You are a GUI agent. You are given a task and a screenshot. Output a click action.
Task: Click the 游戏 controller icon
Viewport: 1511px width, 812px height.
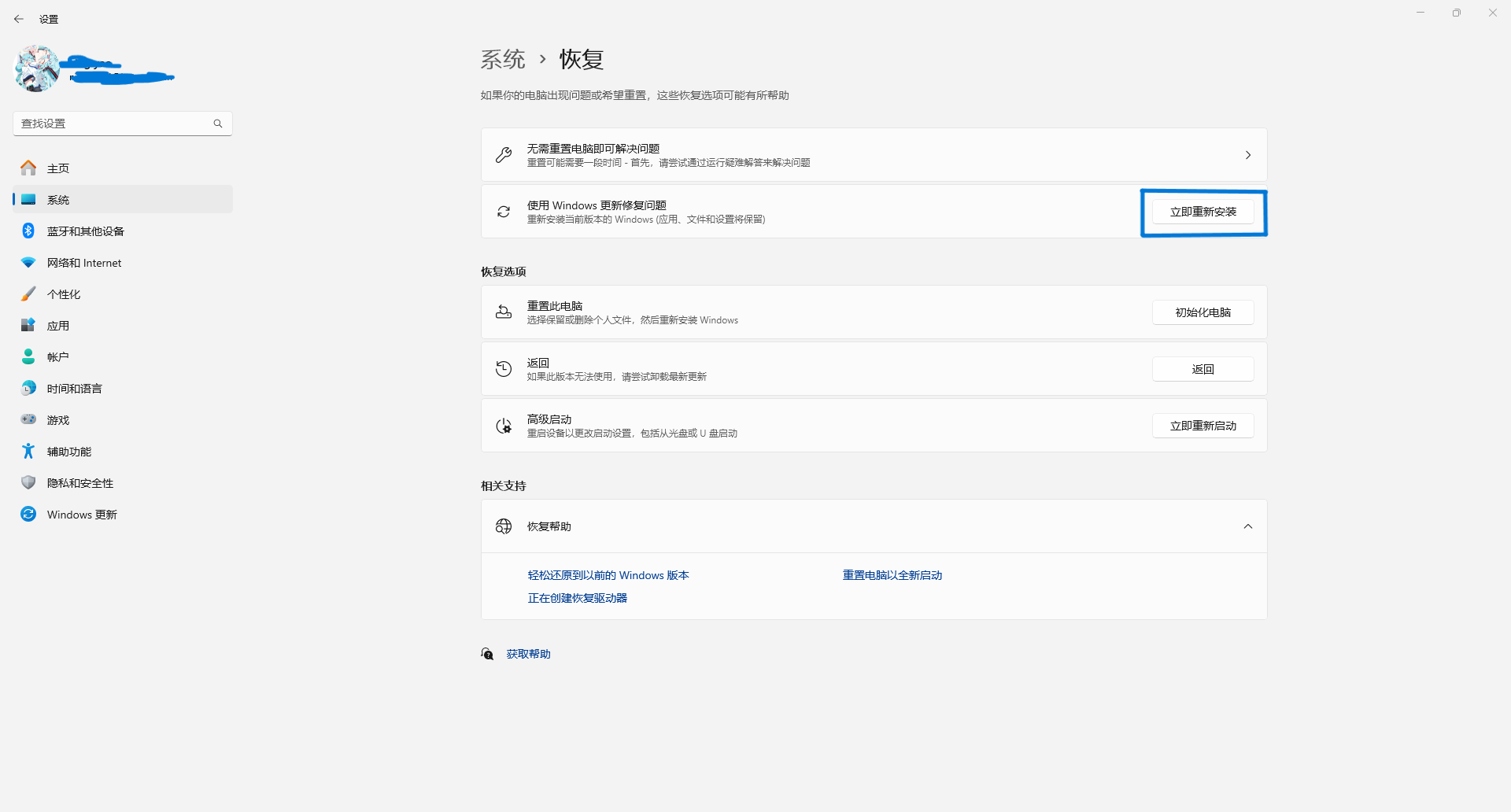[28, 419]
